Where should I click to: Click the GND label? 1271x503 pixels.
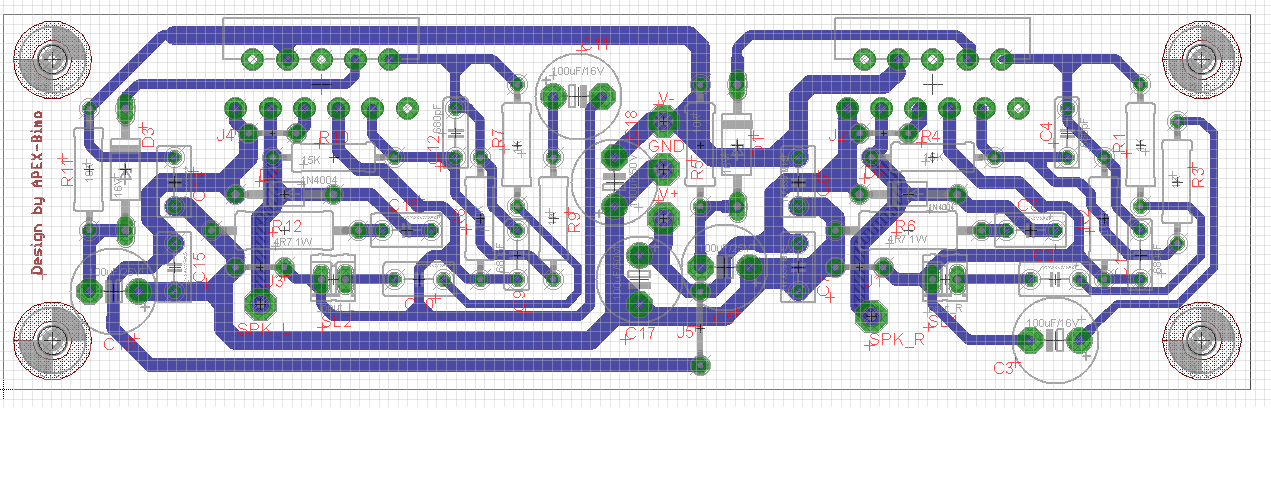point(666,146)
